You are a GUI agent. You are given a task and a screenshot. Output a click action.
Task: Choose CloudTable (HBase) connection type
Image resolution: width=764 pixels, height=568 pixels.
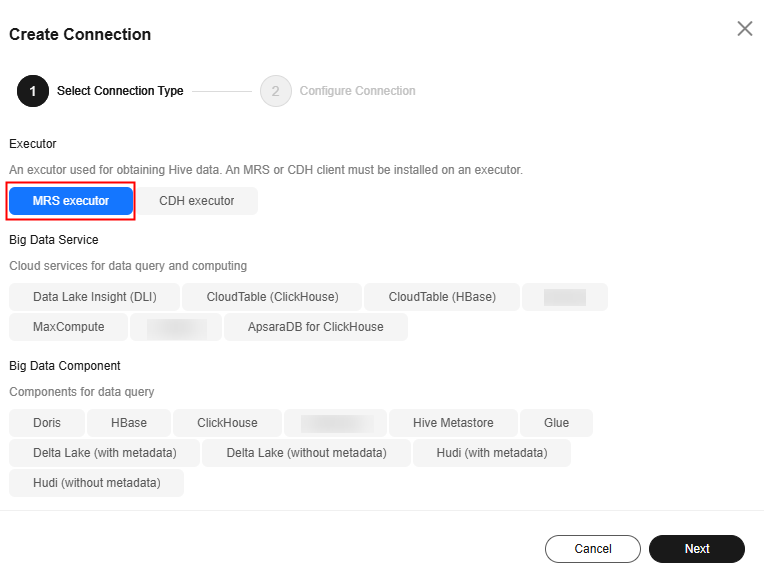point(442,297)
